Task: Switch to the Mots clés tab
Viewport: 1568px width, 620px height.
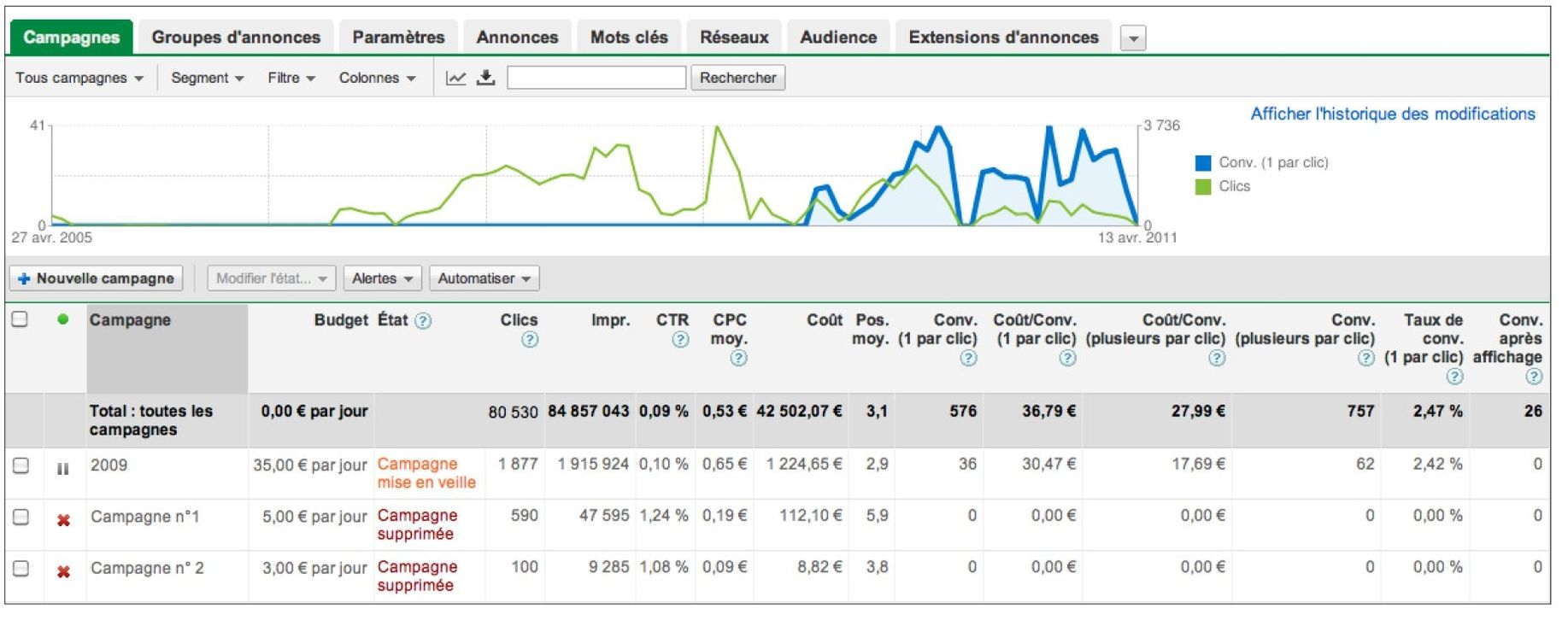Action: pyautogui.click(x=629, y=38)
